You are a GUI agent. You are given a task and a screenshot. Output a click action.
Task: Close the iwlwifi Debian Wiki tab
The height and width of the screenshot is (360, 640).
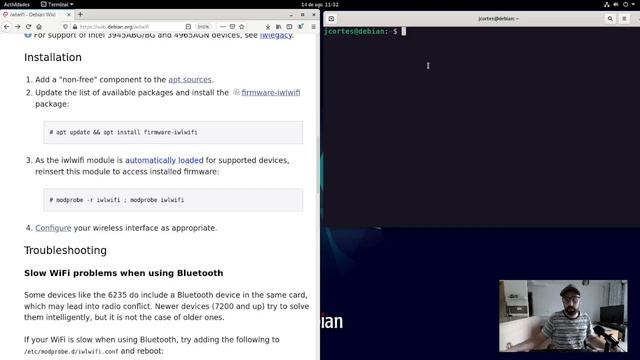69,14
